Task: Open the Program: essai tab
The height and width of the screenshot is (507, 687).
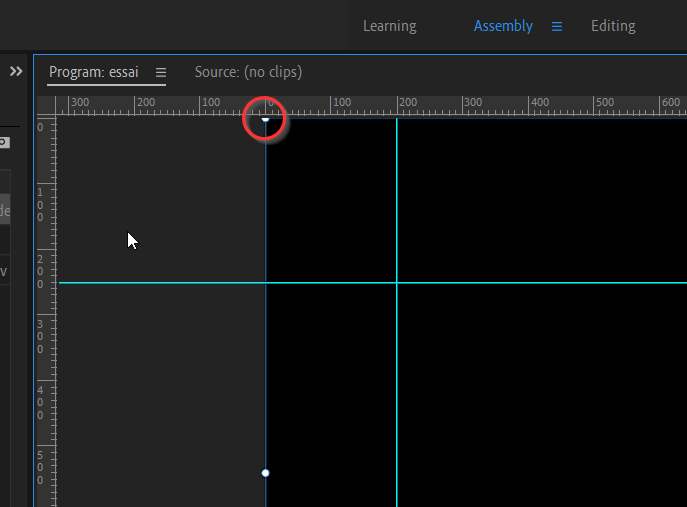Action: click(x=94, y=72)
